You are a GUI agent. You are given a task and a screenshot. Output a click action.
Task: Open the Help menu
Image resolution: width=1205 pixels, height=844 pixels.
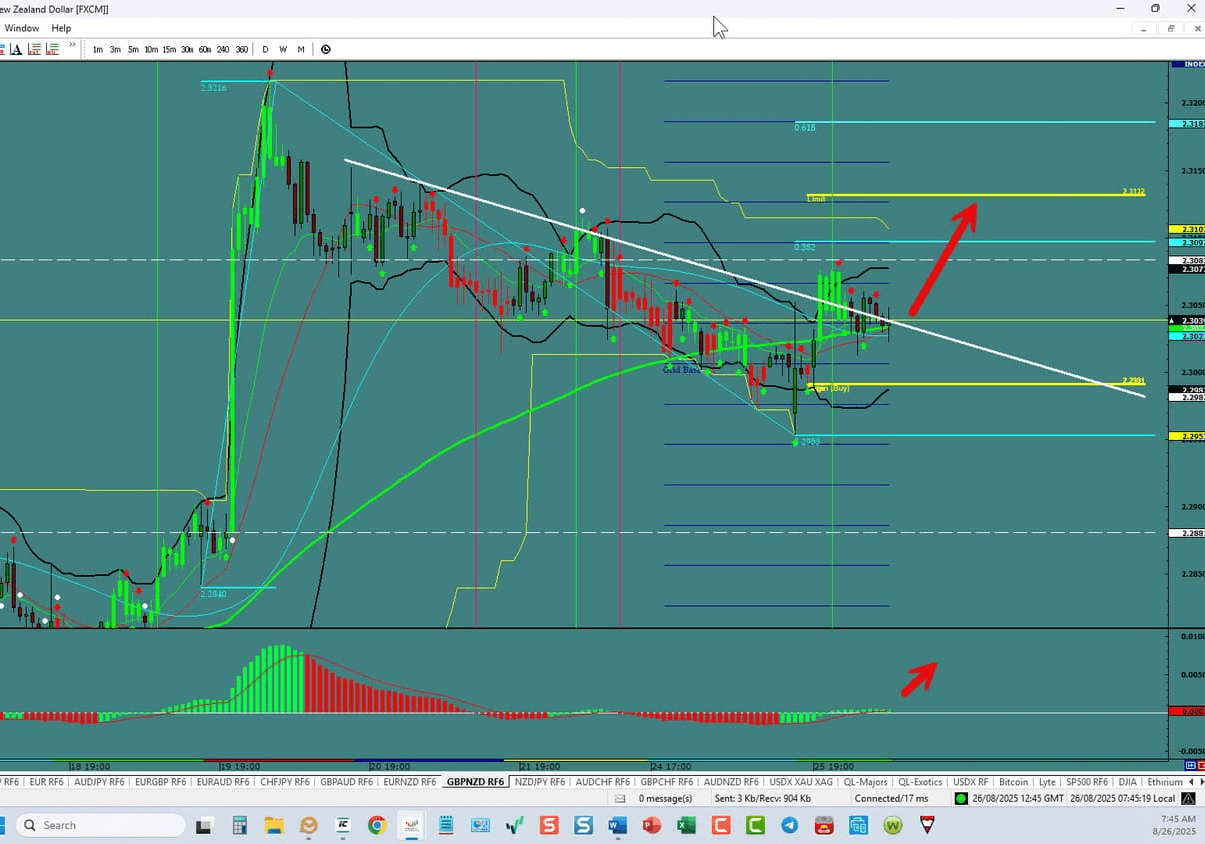(61, 28)
